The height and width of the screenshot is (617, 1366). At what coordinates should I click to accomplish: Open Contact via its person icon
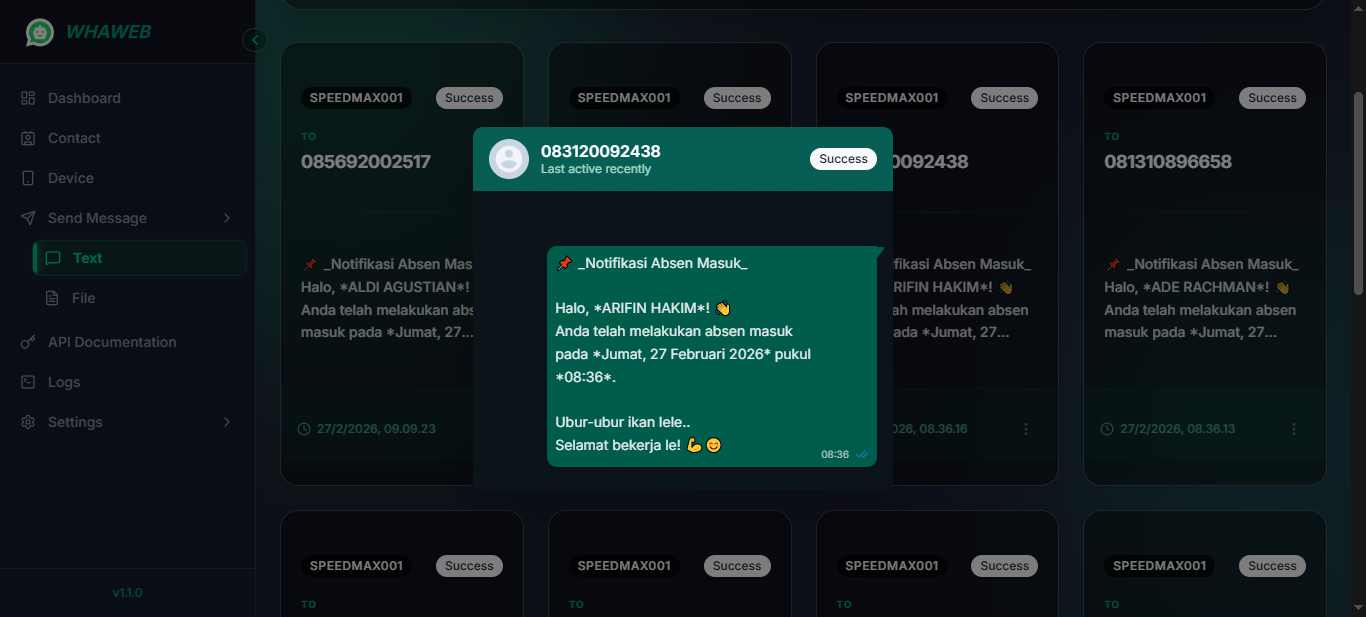click(x=28, y=138)
